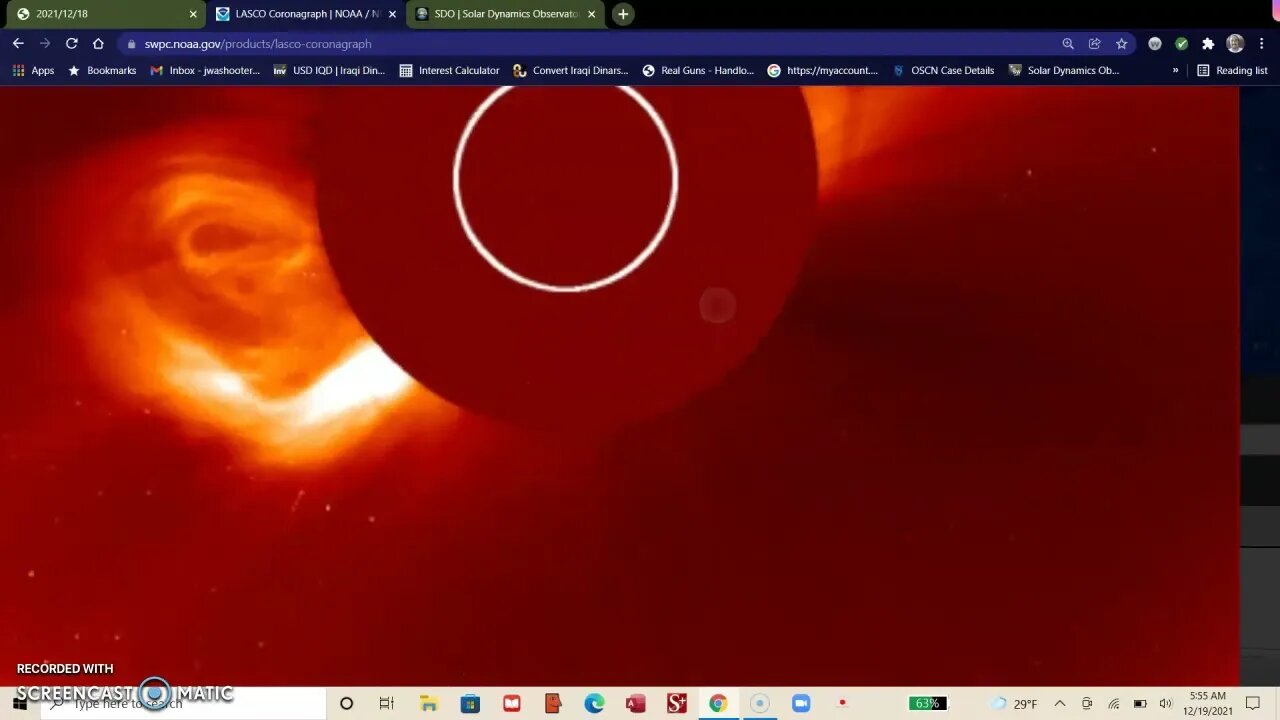Open Microsoft Edge from taskbar

pyautogui.click(x=594, y=703)
